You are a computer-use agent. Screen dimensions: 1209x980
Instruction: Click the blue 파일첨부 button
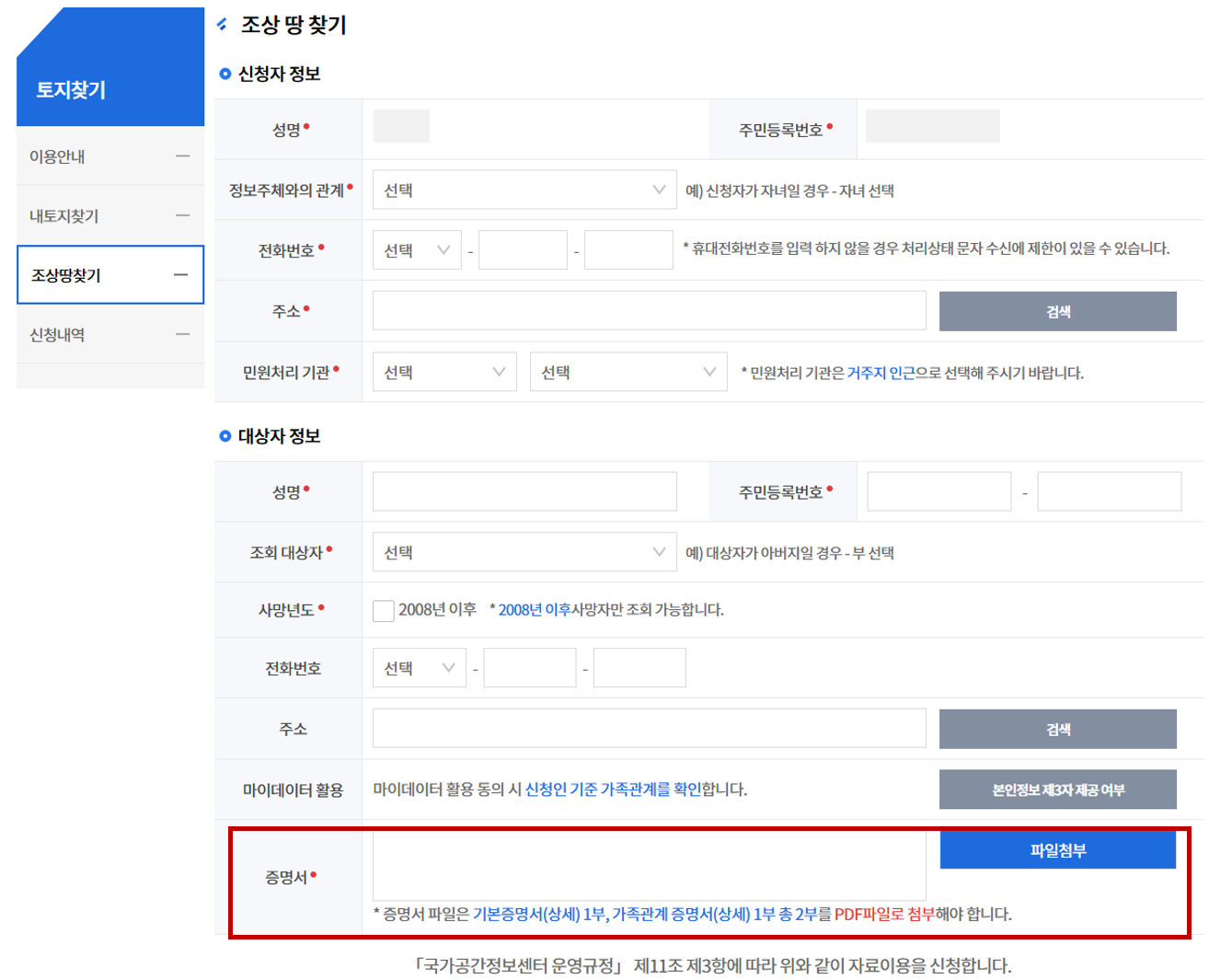click(1056, 849)
